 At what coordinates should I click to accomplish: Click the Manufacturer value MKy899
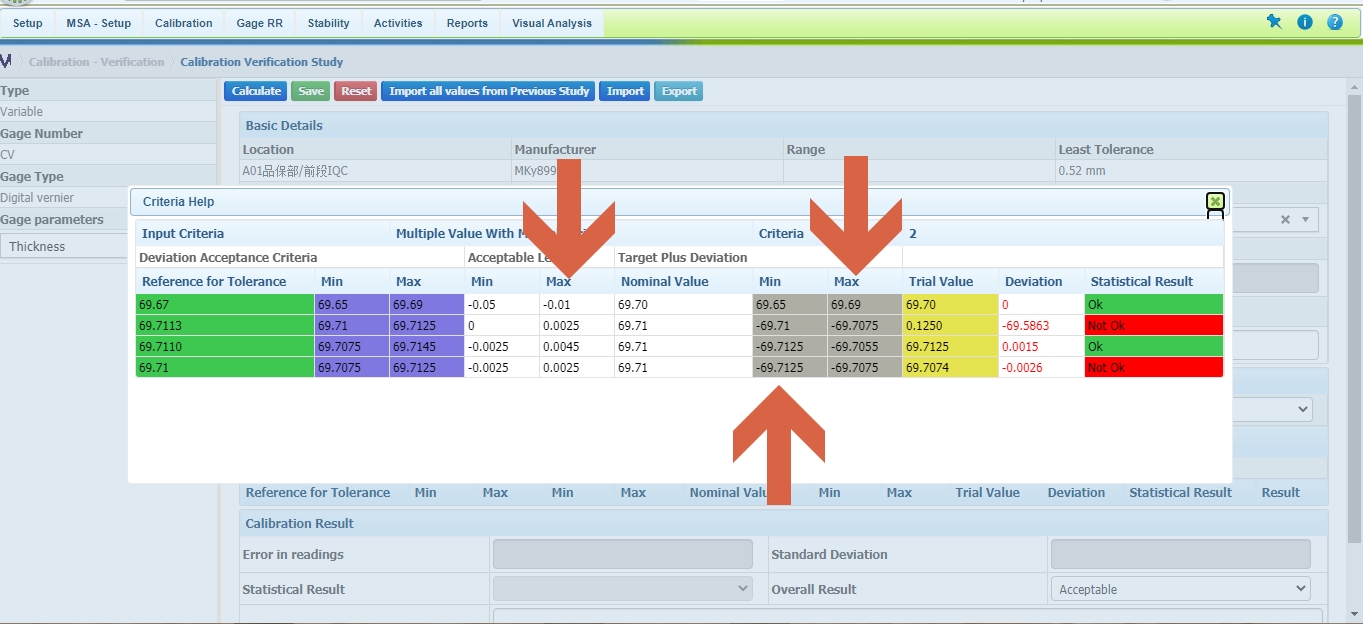pos(535,171)
